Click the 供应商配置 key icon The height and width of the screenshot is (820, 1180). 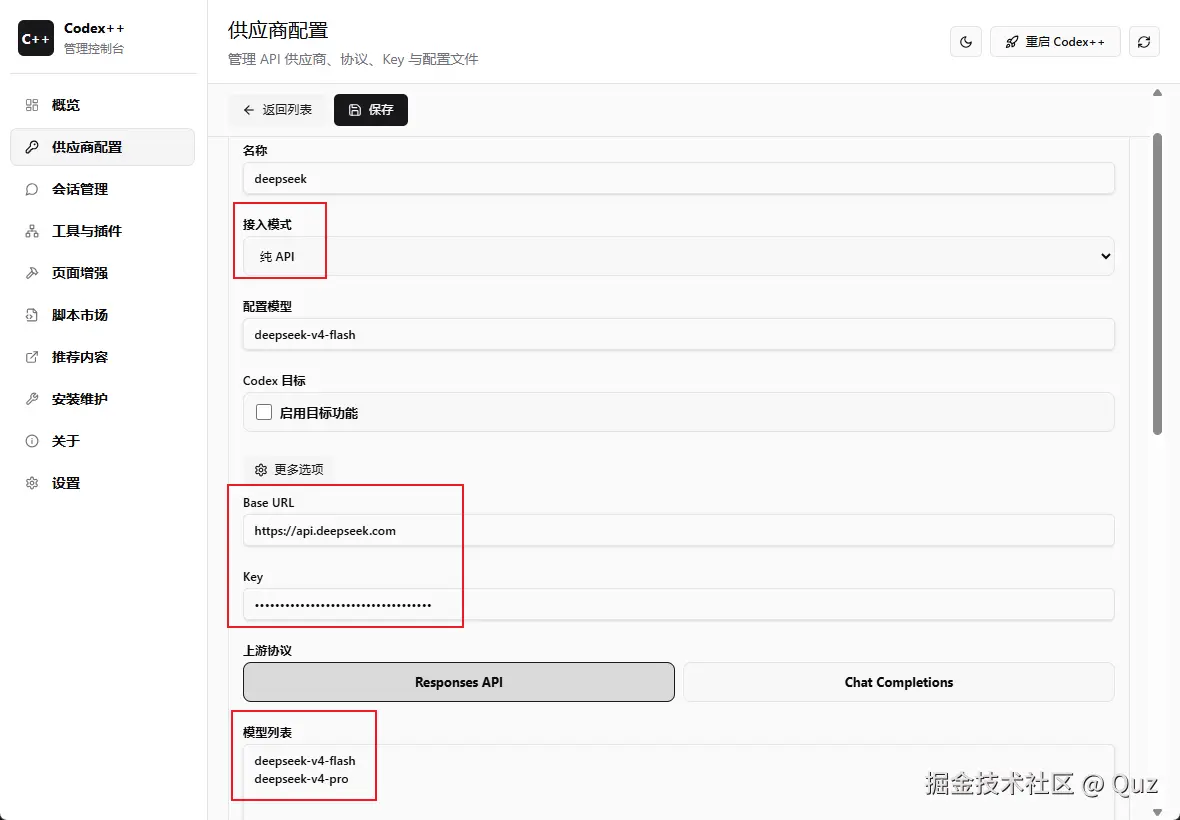point(32,147)
